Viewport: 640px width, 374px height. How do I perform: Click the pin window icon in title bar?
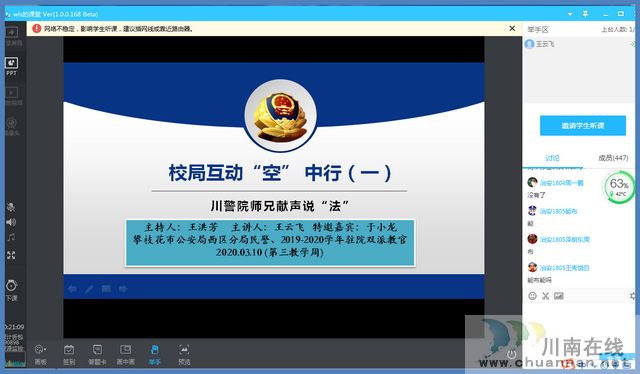(x=585, y=14)
